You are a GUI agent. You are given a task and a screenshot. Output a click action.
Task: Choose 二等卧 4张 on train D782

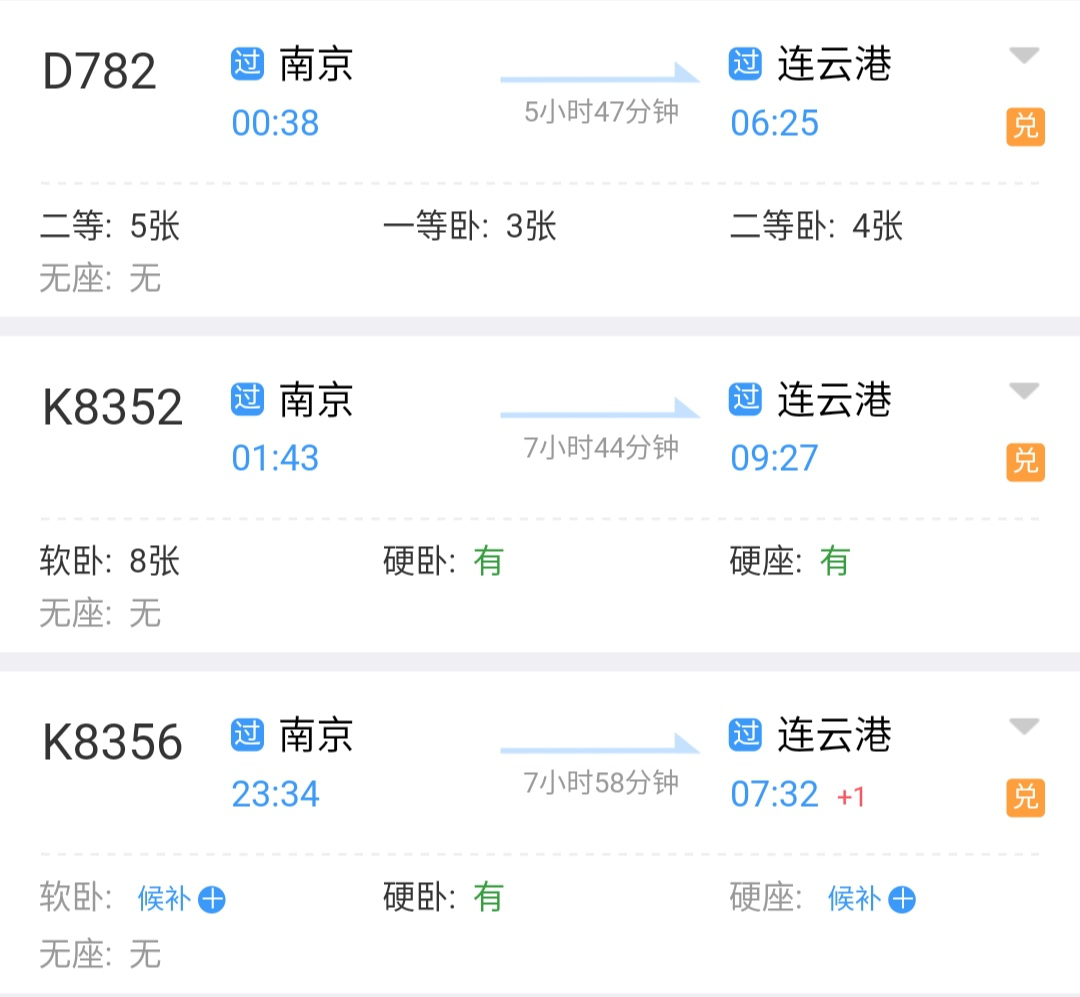pos(816,227)
